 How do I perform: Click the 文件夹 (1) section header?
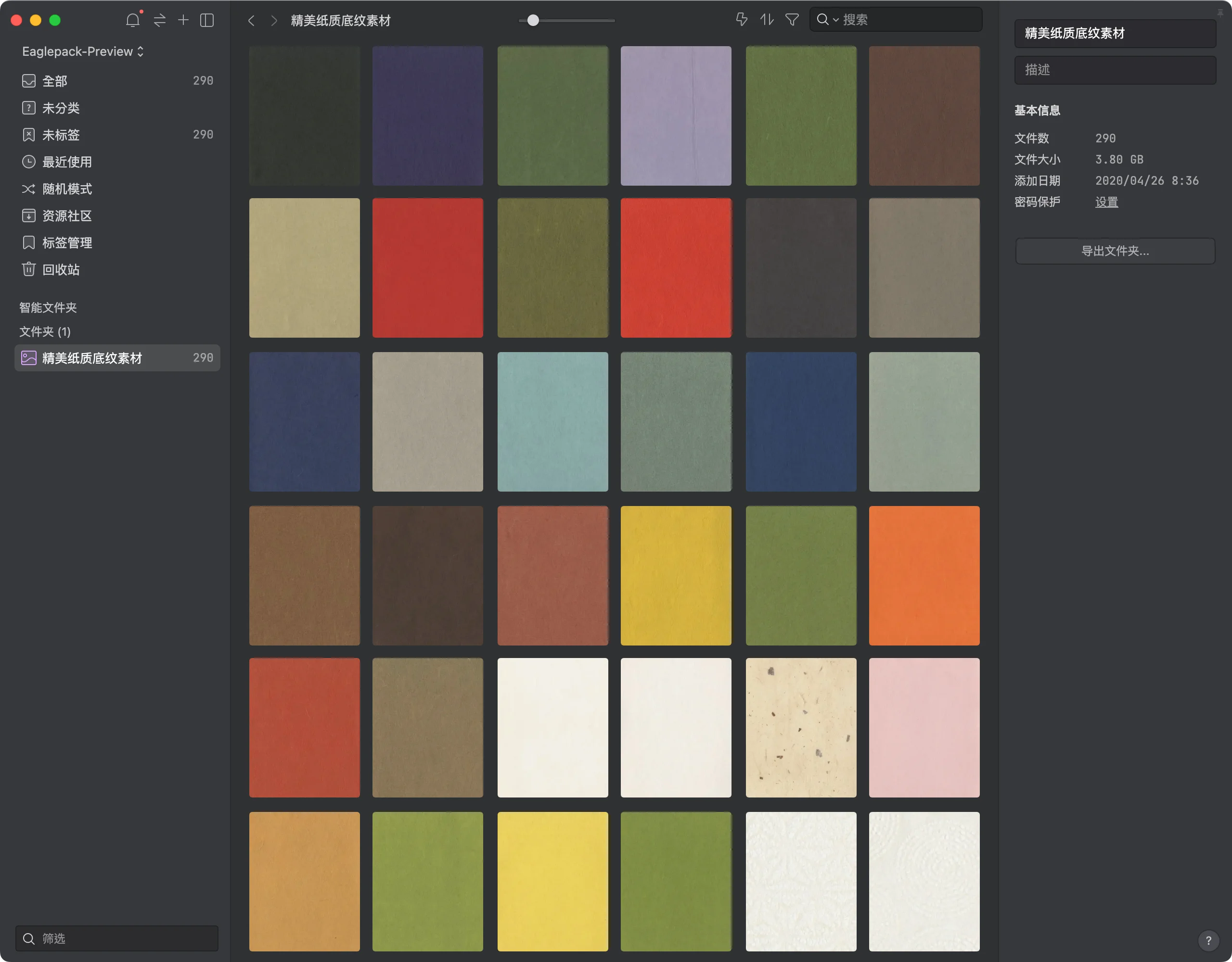[x=45, y=331]
